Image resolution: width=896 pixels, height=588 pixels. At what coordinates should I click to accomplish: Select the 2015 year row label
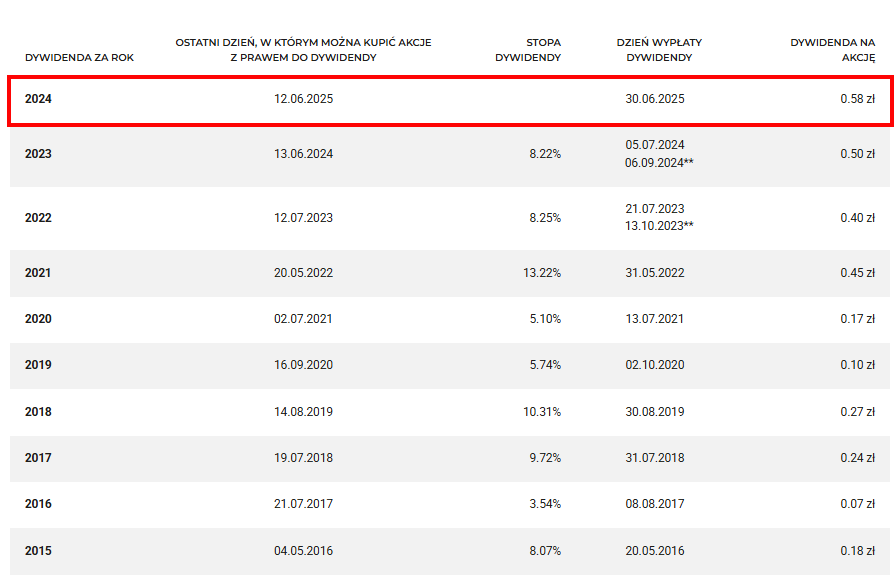point(38,551)
